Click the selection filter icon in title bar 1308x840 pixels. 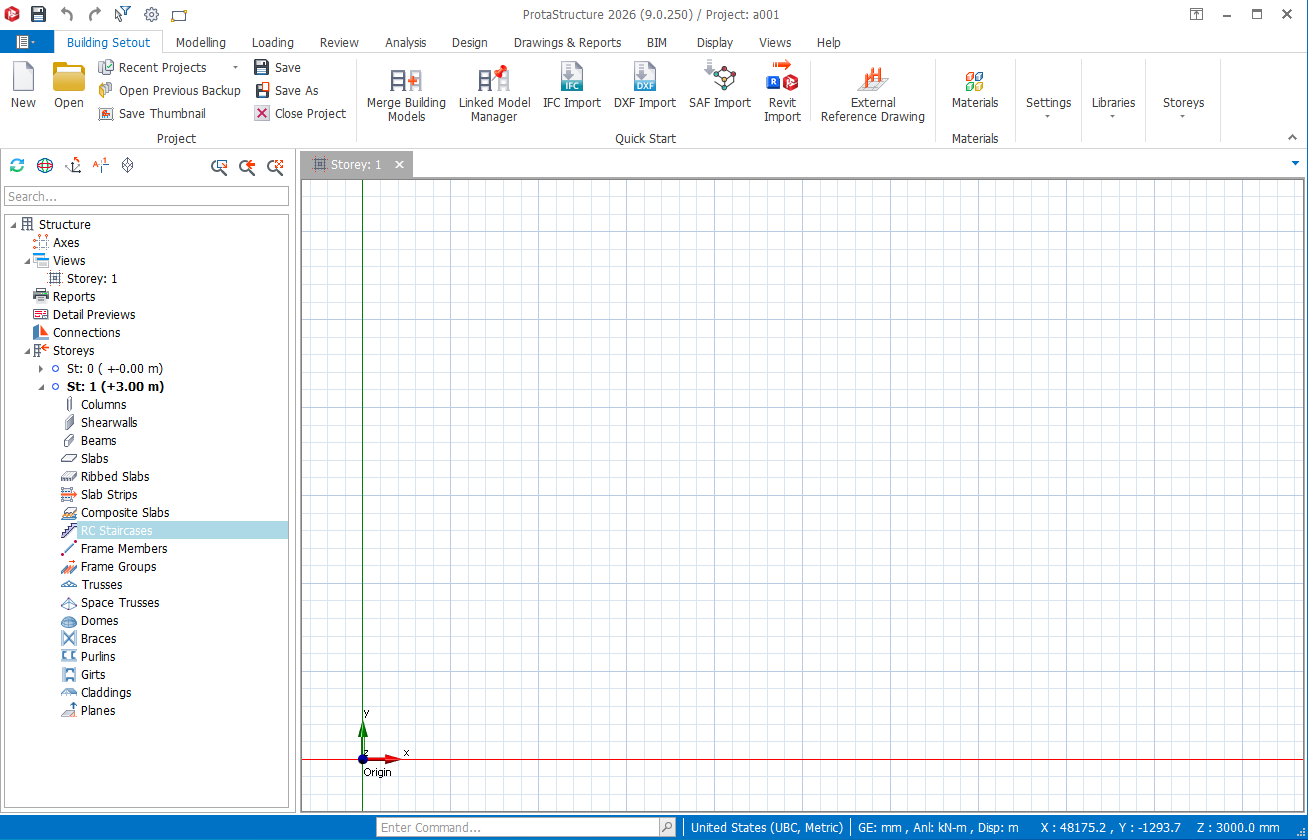123,14
